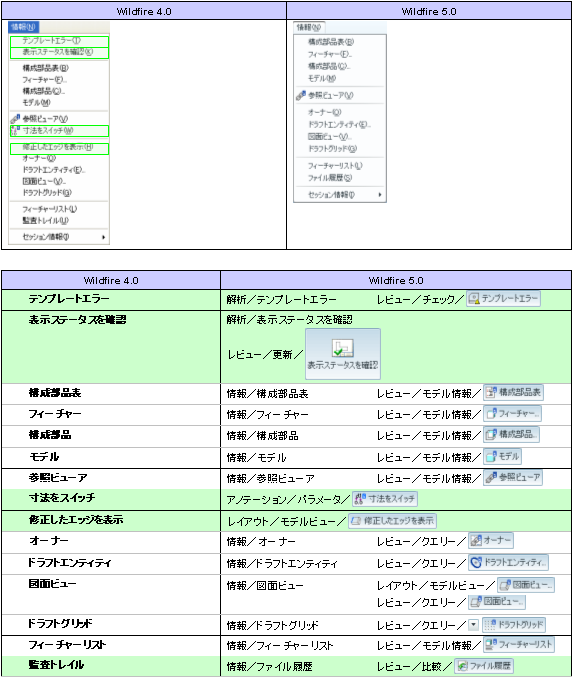Click the 寸法をスイッチ ribbon button in the table
Screen dimensions: 573x677
click(x=385, y=499)
